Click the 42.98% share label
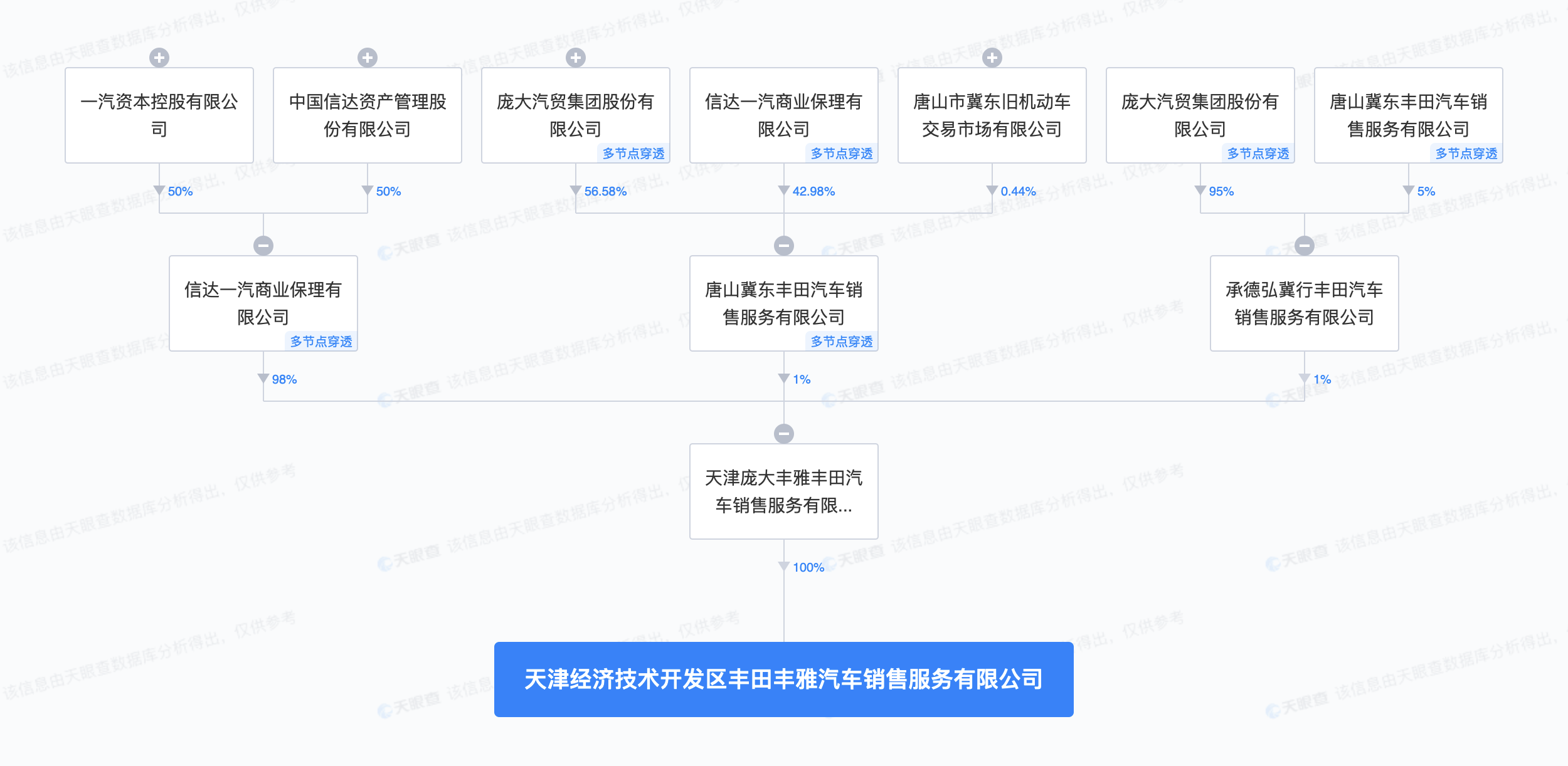 [813, 191]
